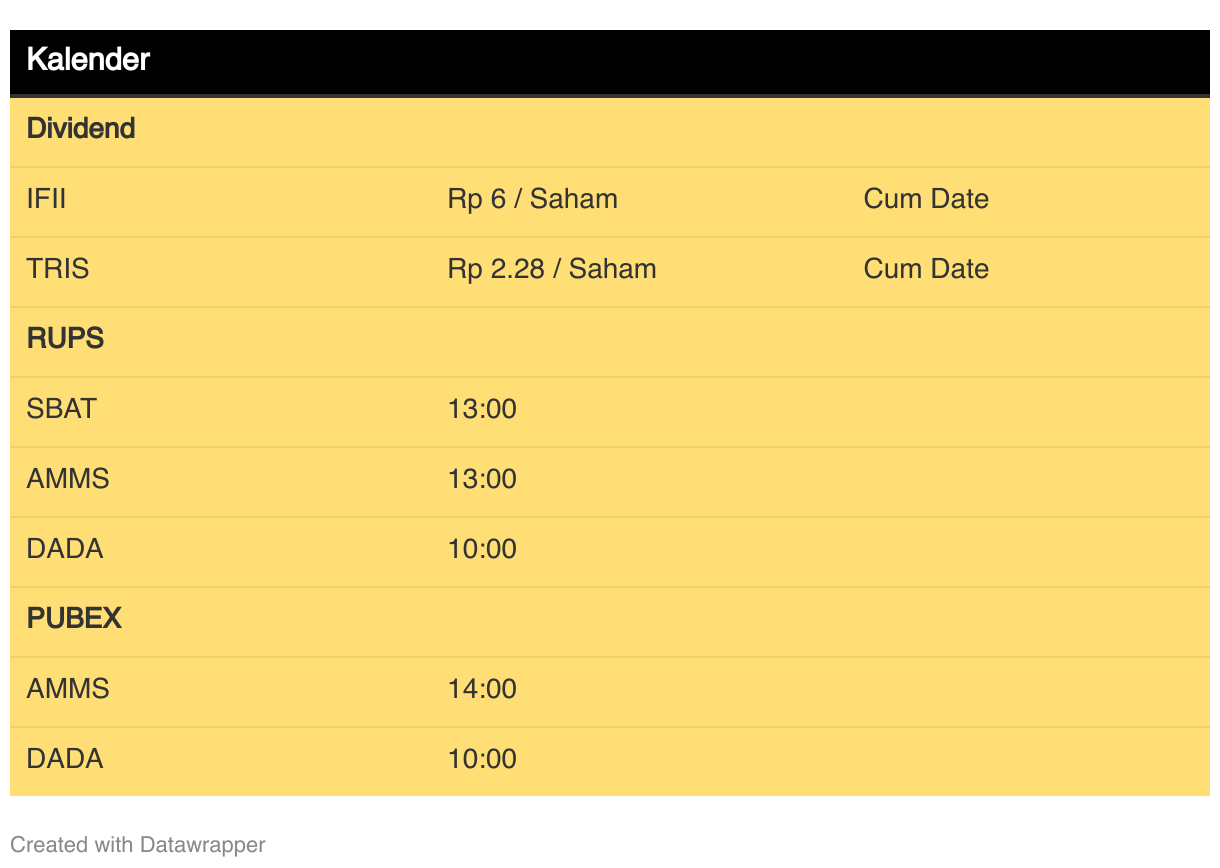Select the RUPS section heading
This screenshot has width=1220, height=868.
tap(66, 339)
